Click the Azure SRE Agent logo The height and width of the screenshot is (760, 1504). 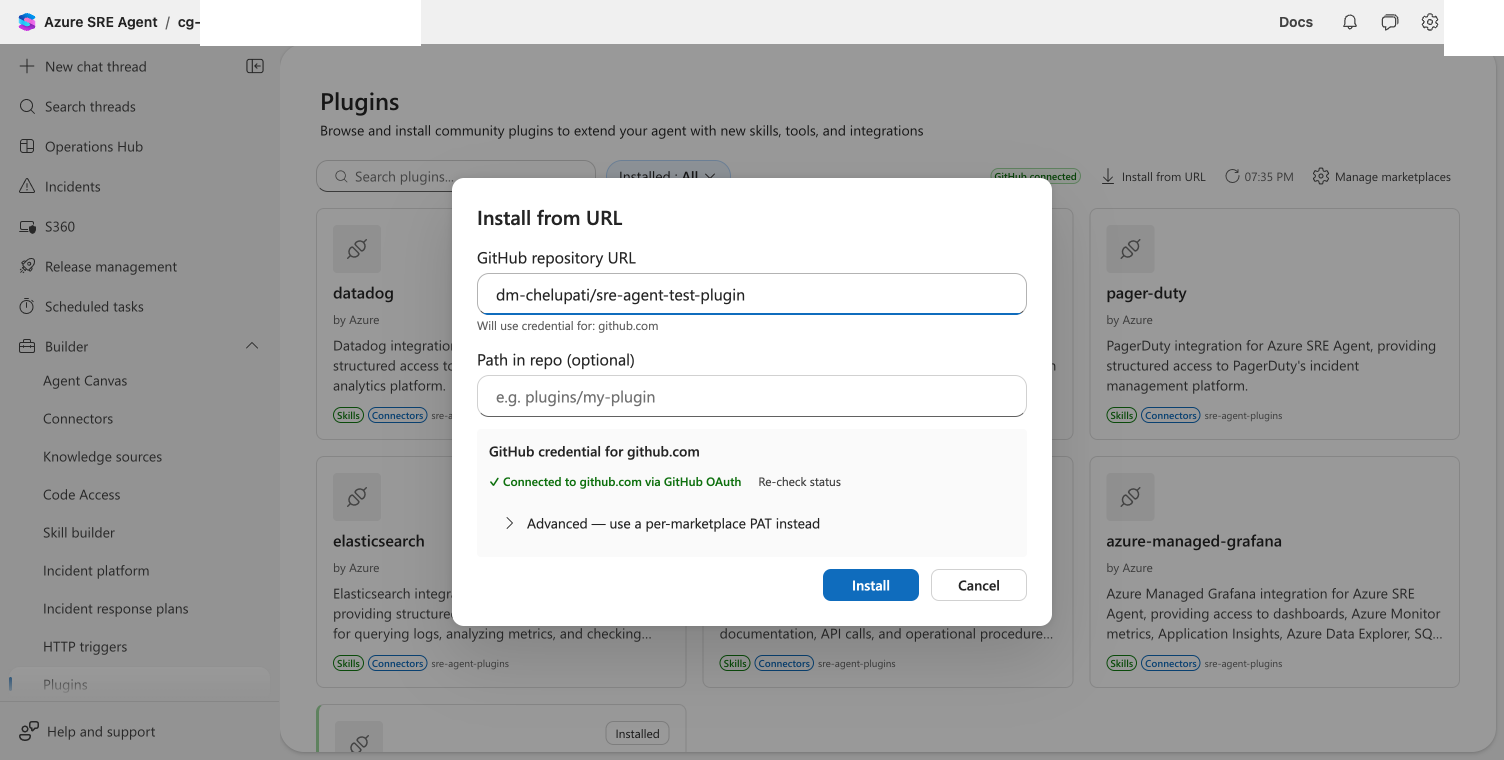[27, 22]
